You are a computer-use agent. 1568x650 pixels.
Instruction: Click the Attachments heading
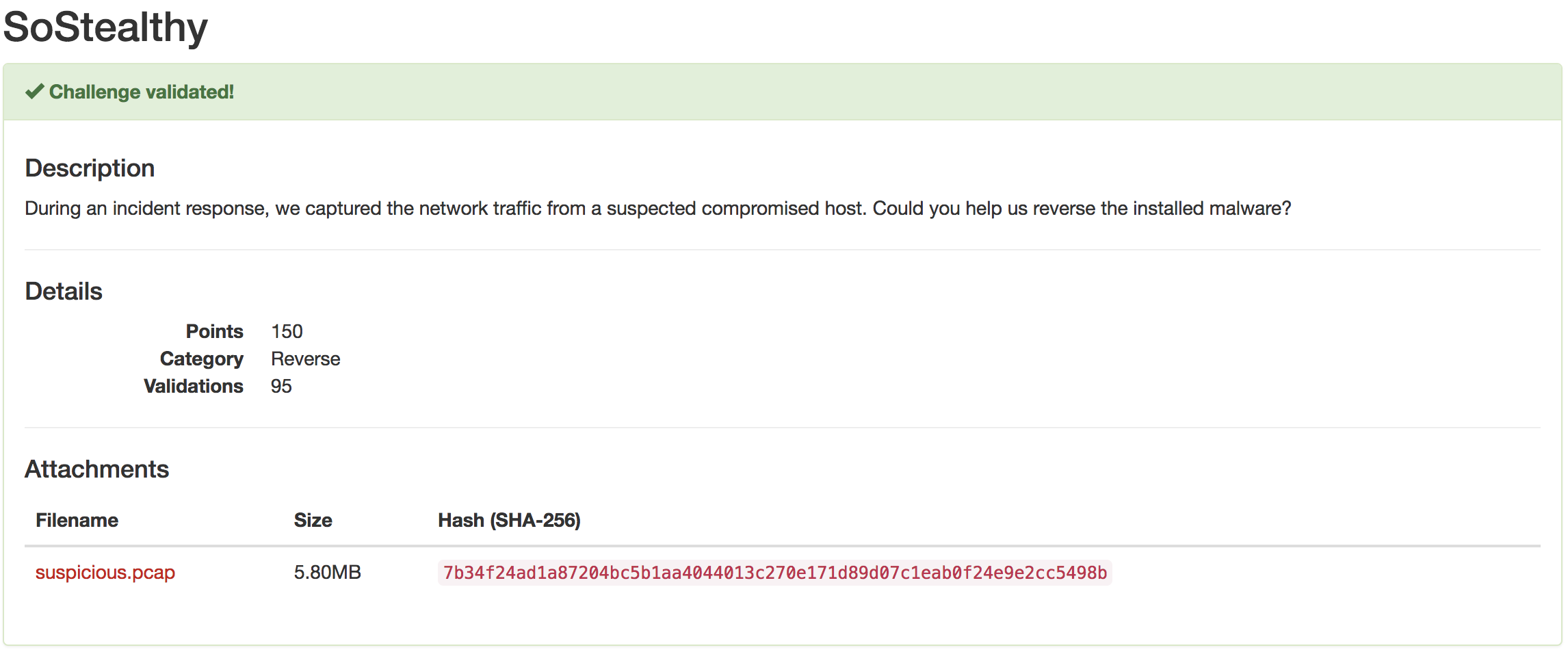click(x=96, y=469)
